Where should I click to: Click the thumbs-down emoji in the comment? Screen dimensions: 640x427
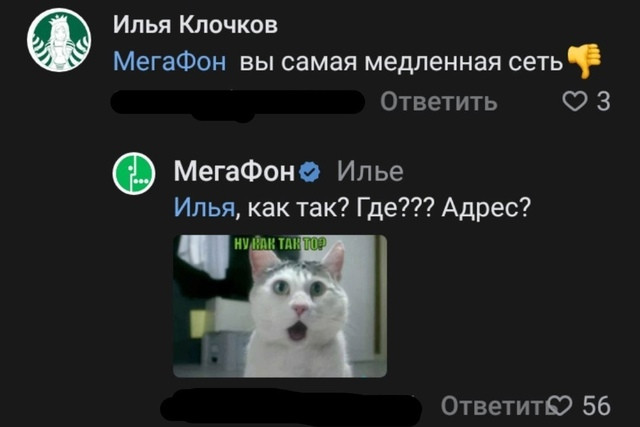coord(584,60)
